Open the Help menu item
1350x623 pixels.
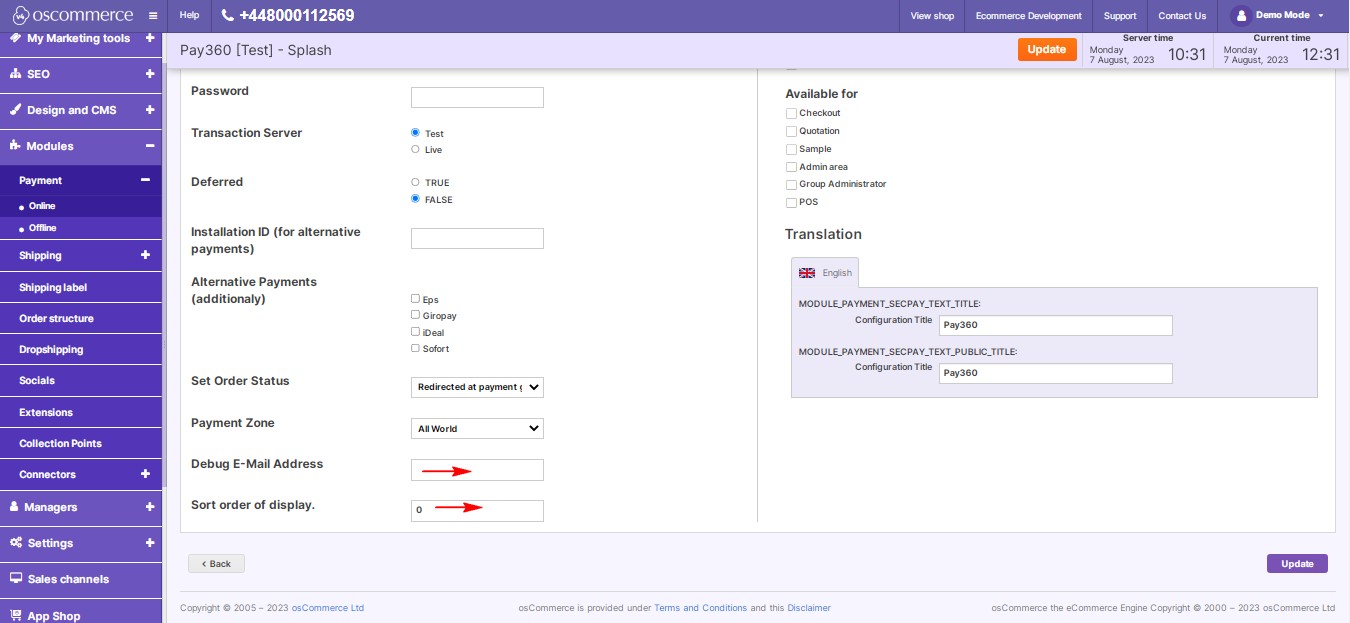tap(189, 15)
